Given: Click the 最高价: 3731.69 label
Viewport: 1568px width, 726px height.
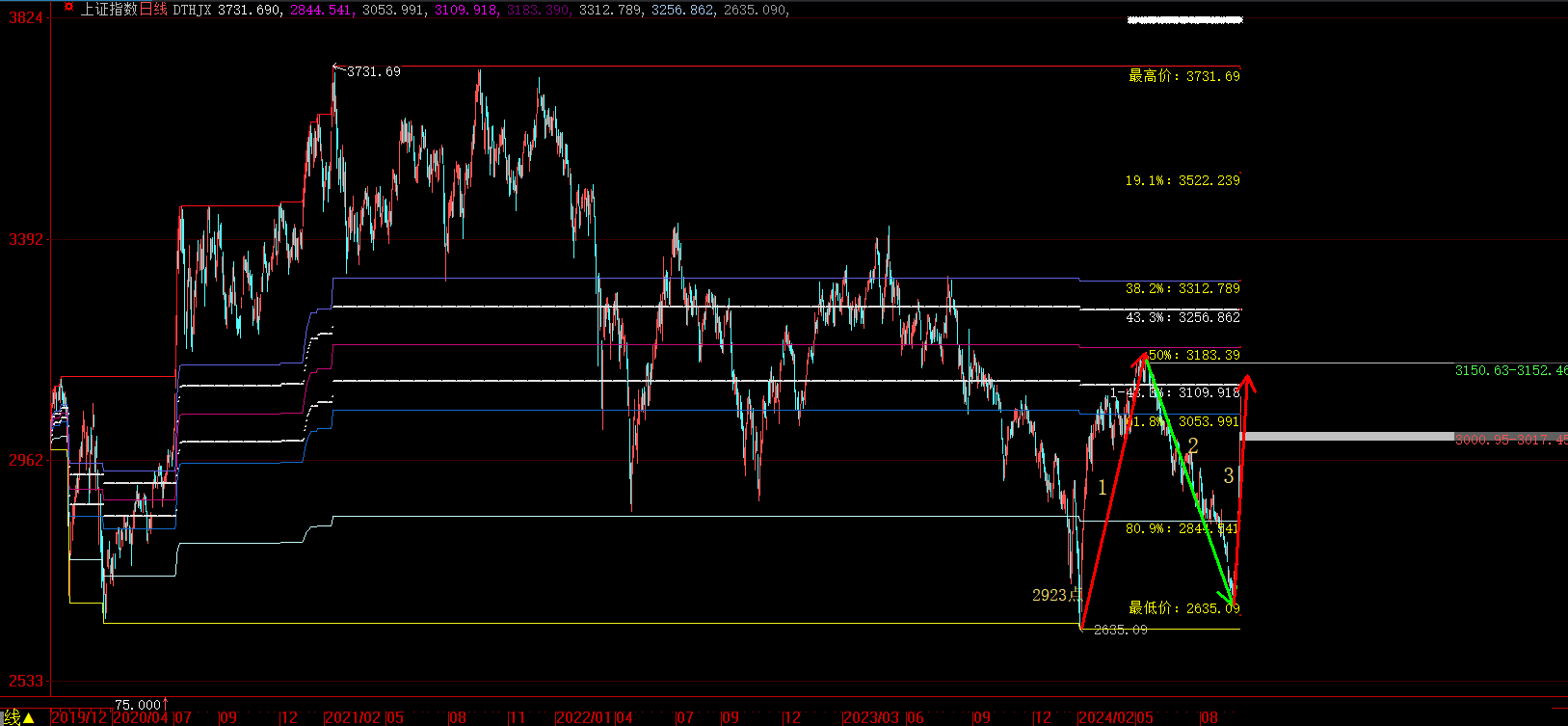Looking at the screenshot, I should coord(1184,75).
